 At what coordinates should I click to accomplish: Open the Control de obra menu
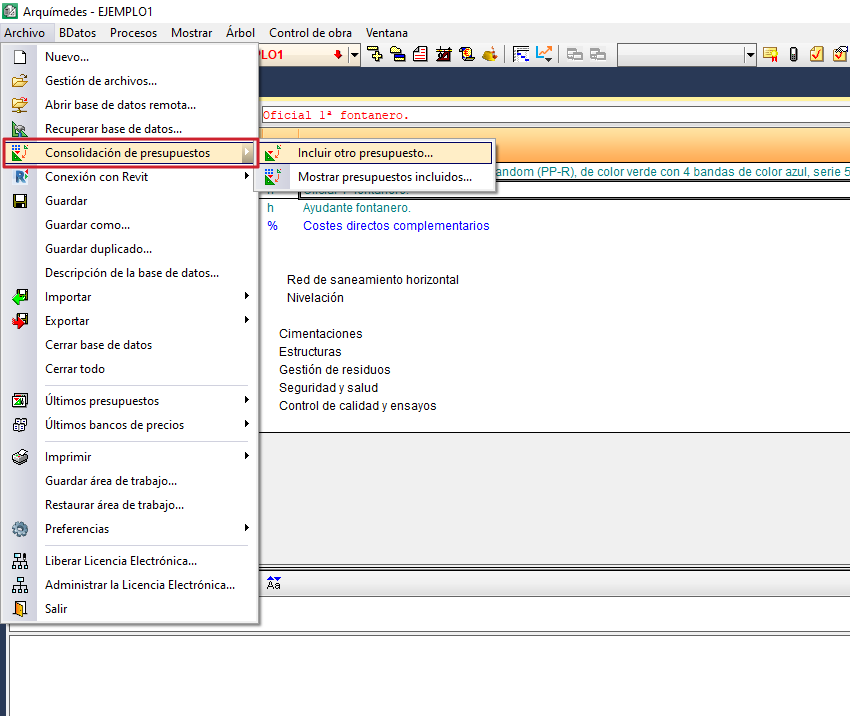click(x=310, y=32)
